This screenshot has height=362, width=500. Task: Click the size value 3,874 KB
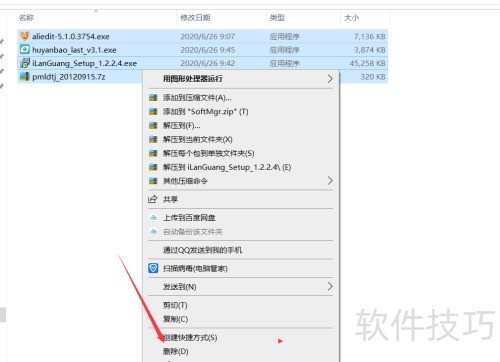[369, 50]
